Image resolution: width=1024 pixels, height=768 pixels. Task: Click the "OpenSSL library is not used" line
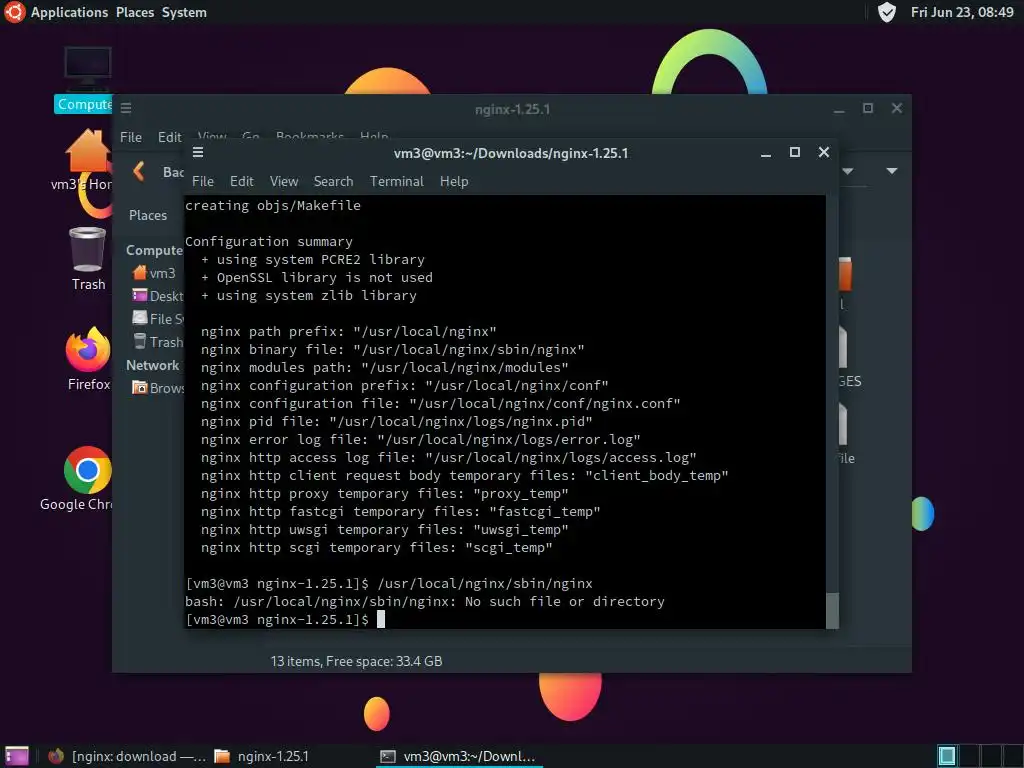317,278
